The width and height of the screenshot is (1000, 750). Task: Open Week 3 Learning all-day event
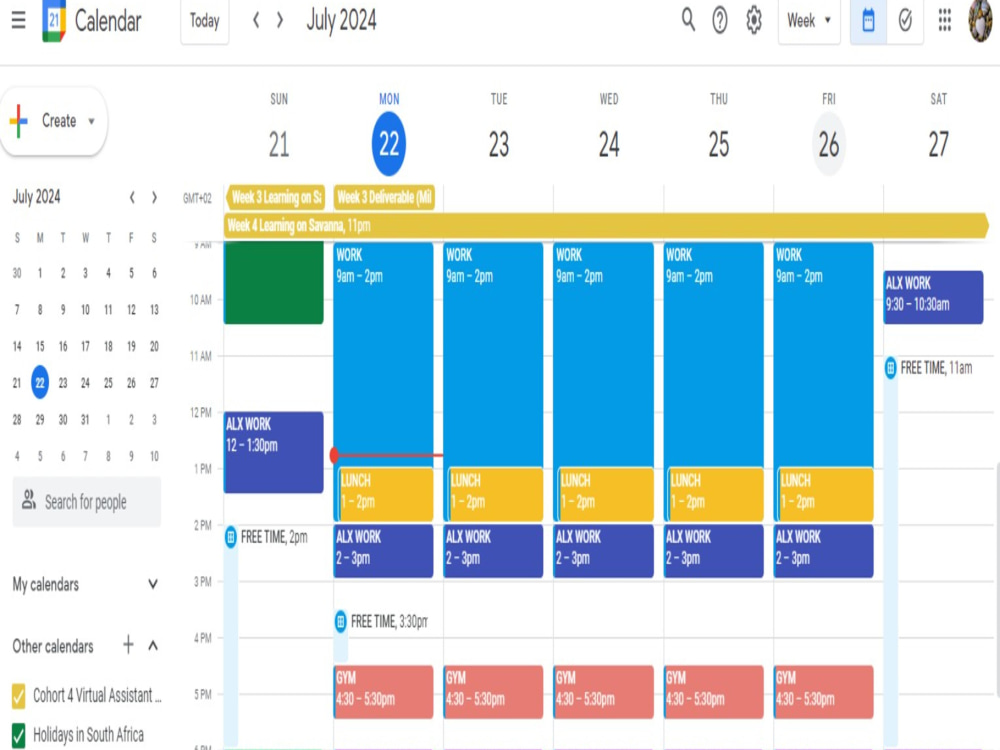(275, 198)
